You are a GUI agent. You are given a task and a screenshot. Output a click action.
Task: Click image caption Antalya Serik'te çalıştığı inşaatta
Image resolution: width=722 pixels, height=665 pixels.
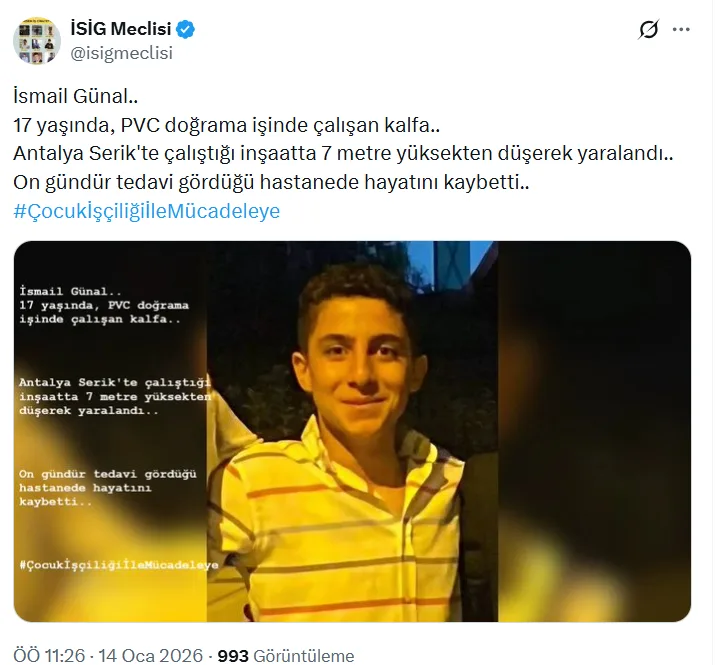coord(115,396)
